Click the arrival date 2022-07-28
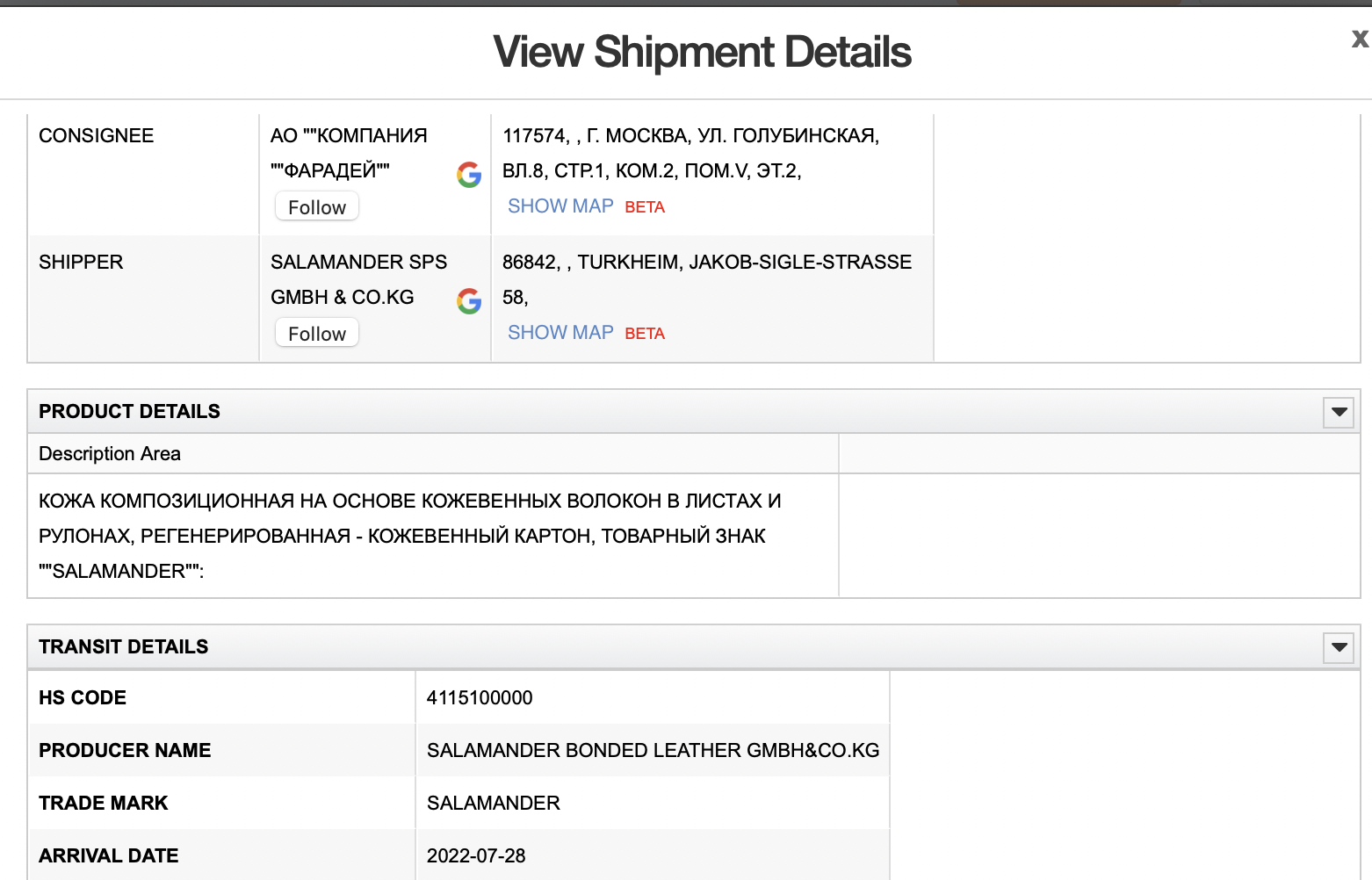Image resolution: width=1372 pixels, height=880 pixels. point(476,856)
